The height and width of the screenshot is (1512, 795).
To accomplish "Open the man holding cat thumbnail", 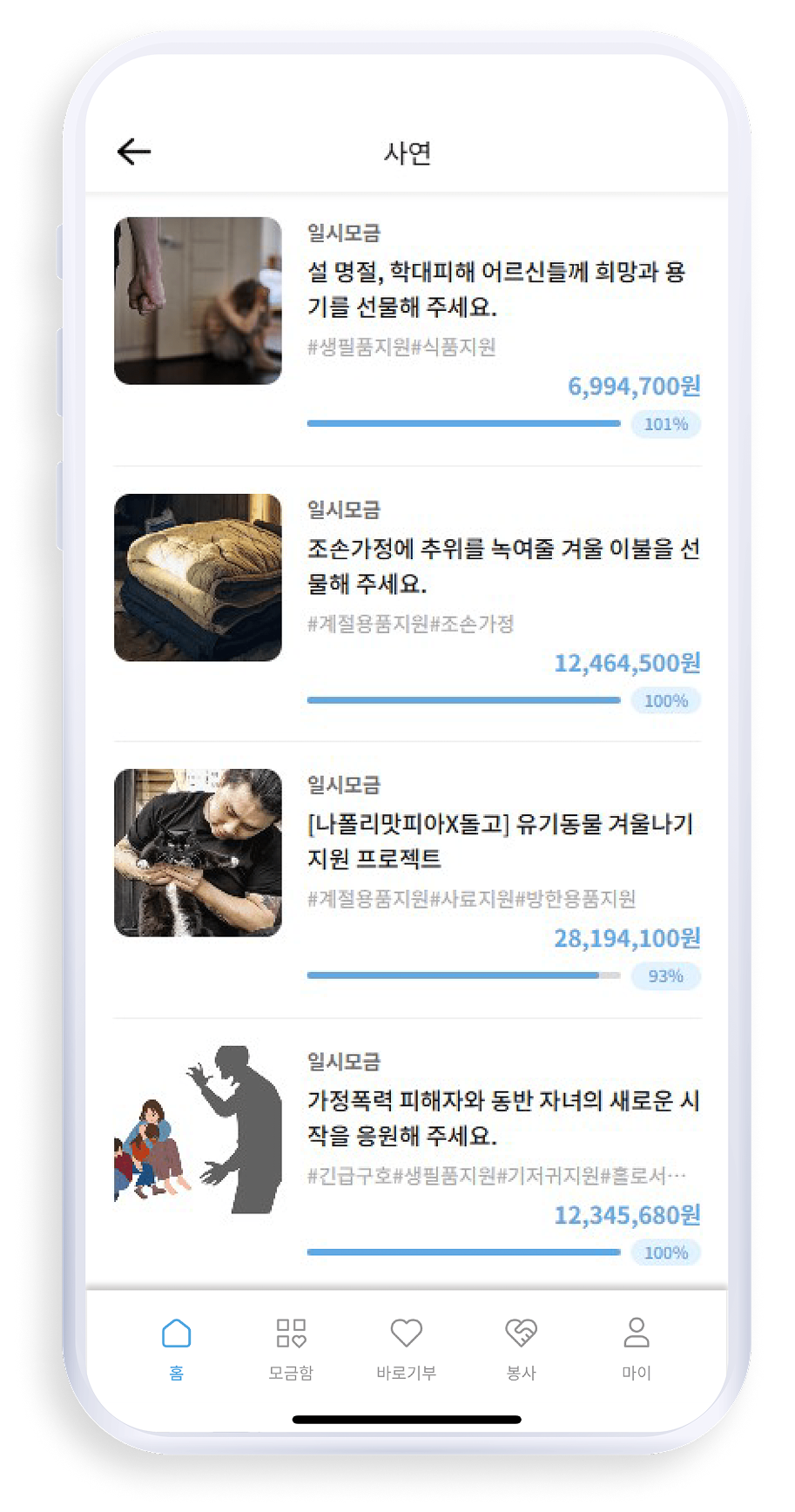I will [198, 853].
